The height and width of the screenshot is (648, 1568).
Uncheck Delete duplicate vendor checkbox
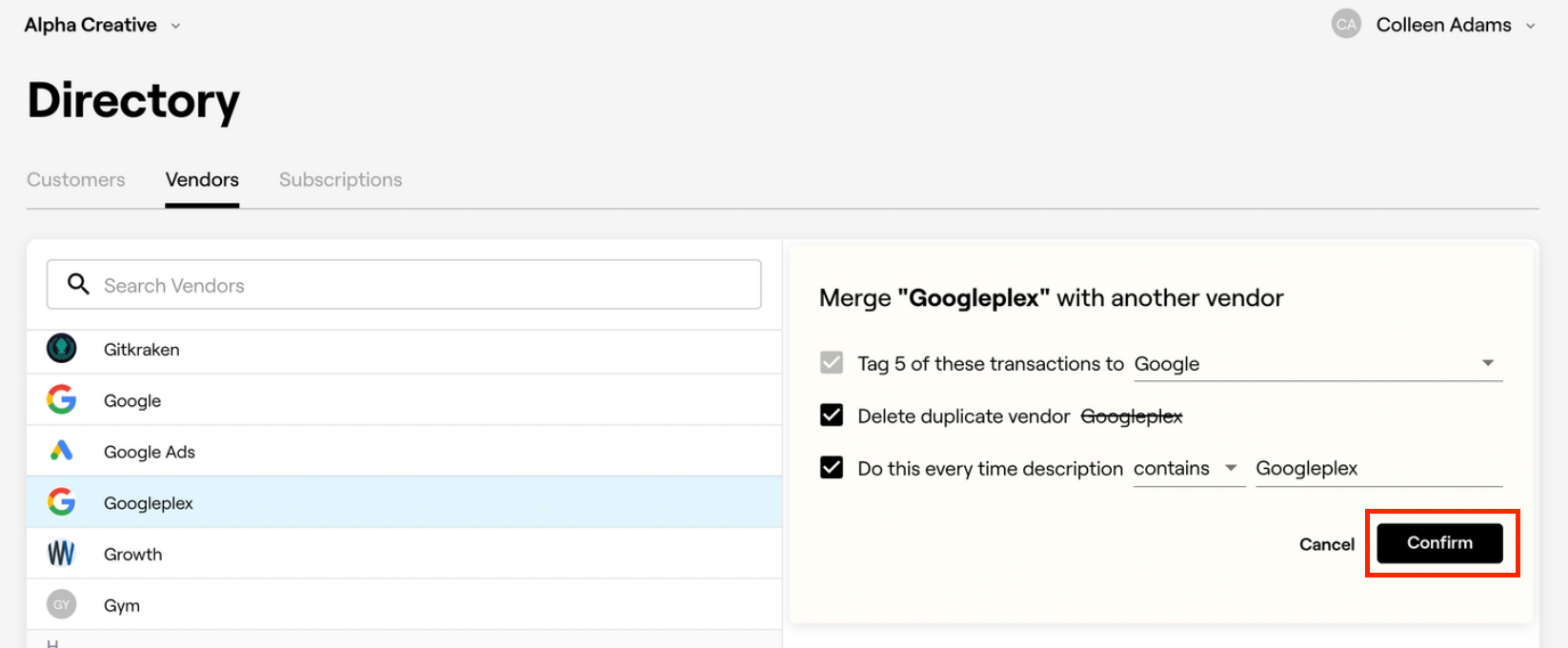(x=832, y=415)
